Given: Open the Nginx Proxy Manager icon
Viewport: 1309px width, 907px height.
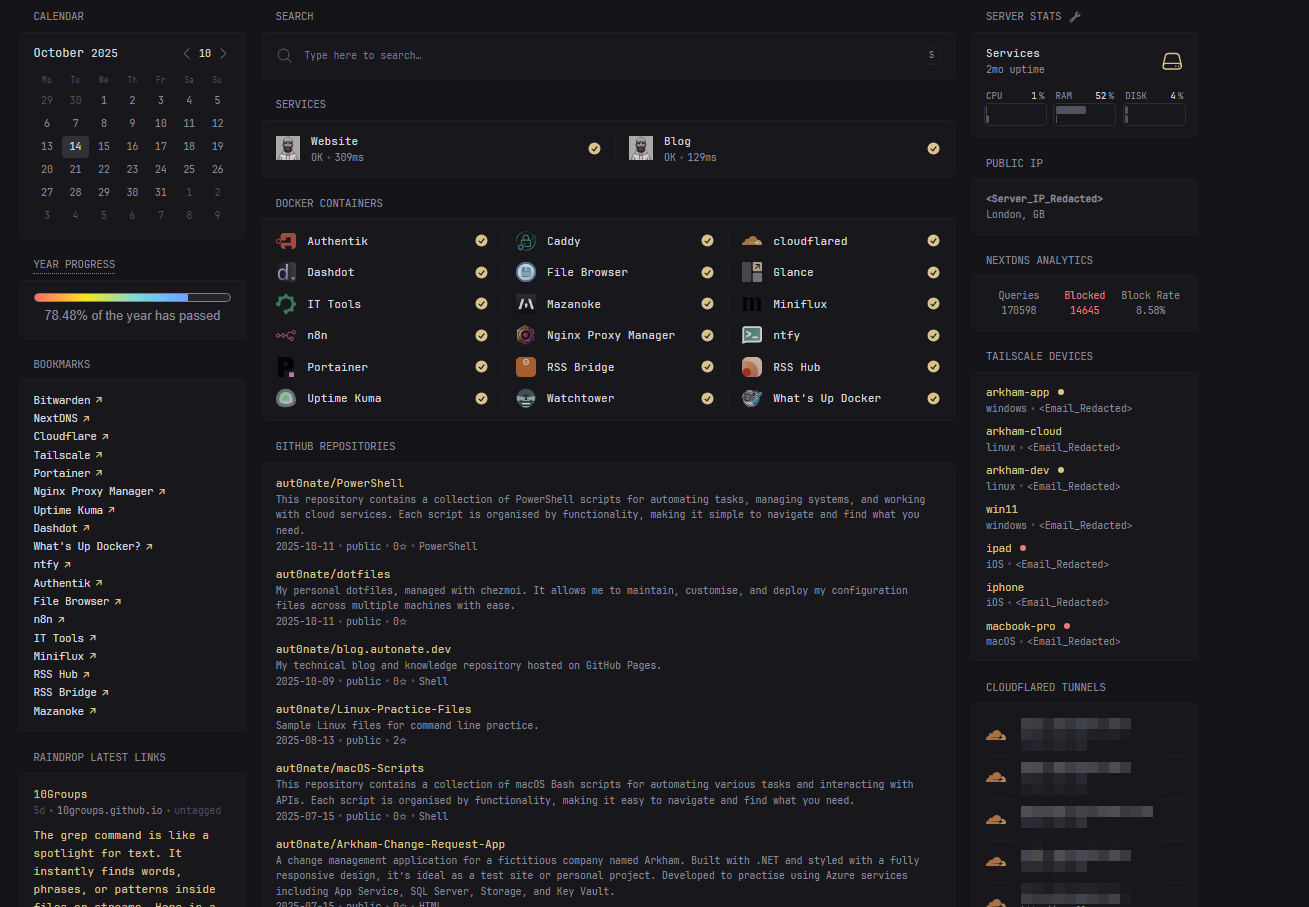Looking at the screenshot, I should (x=526, y=335).
